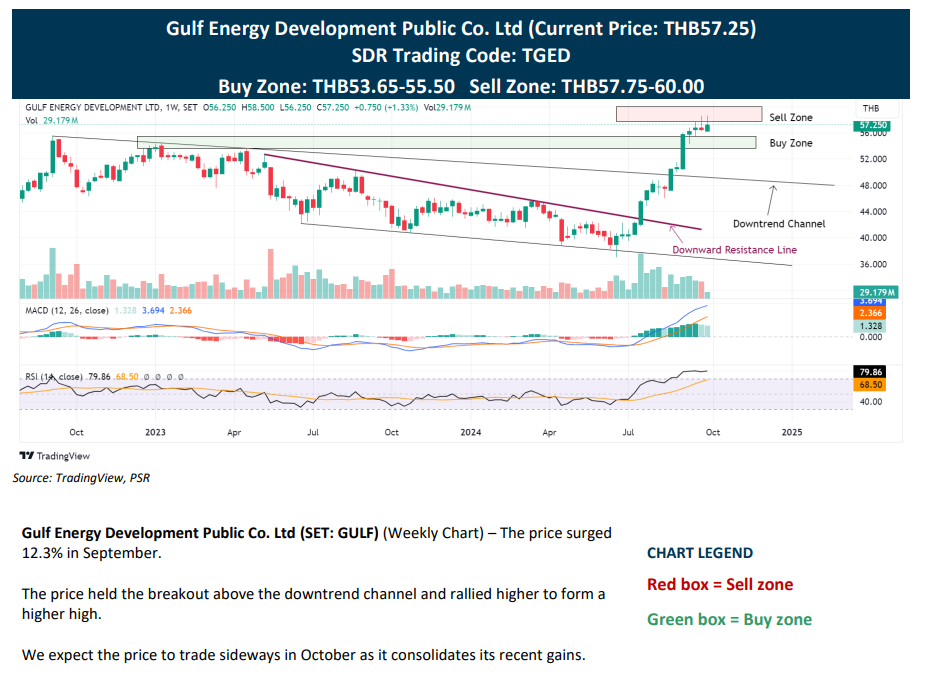925x687 pixels.
Task: Click 'Sell Zone: THB57.75-60.00' in the banner
Action: point(587,87)
